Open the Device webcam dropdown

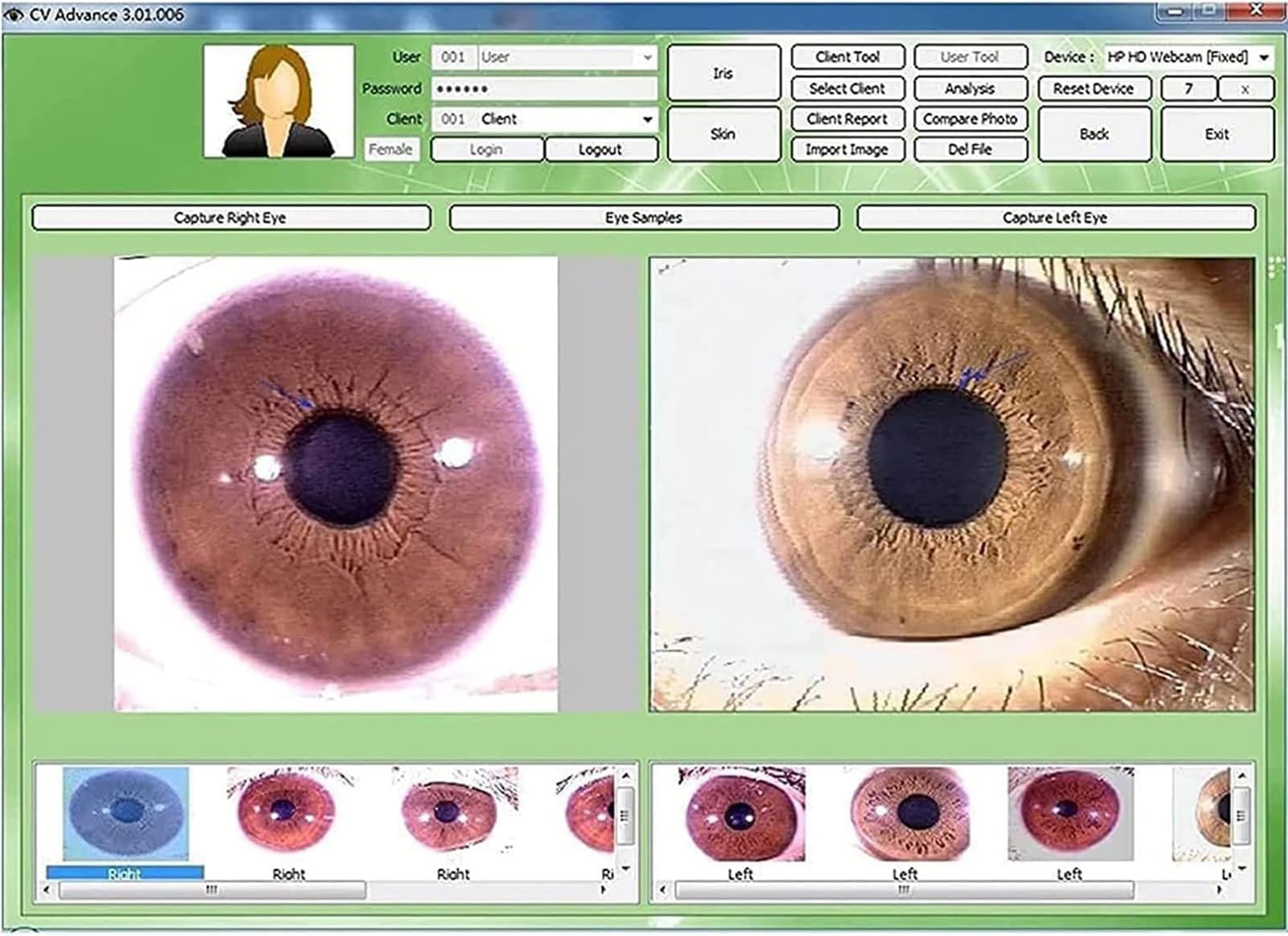pos(1263,58)
